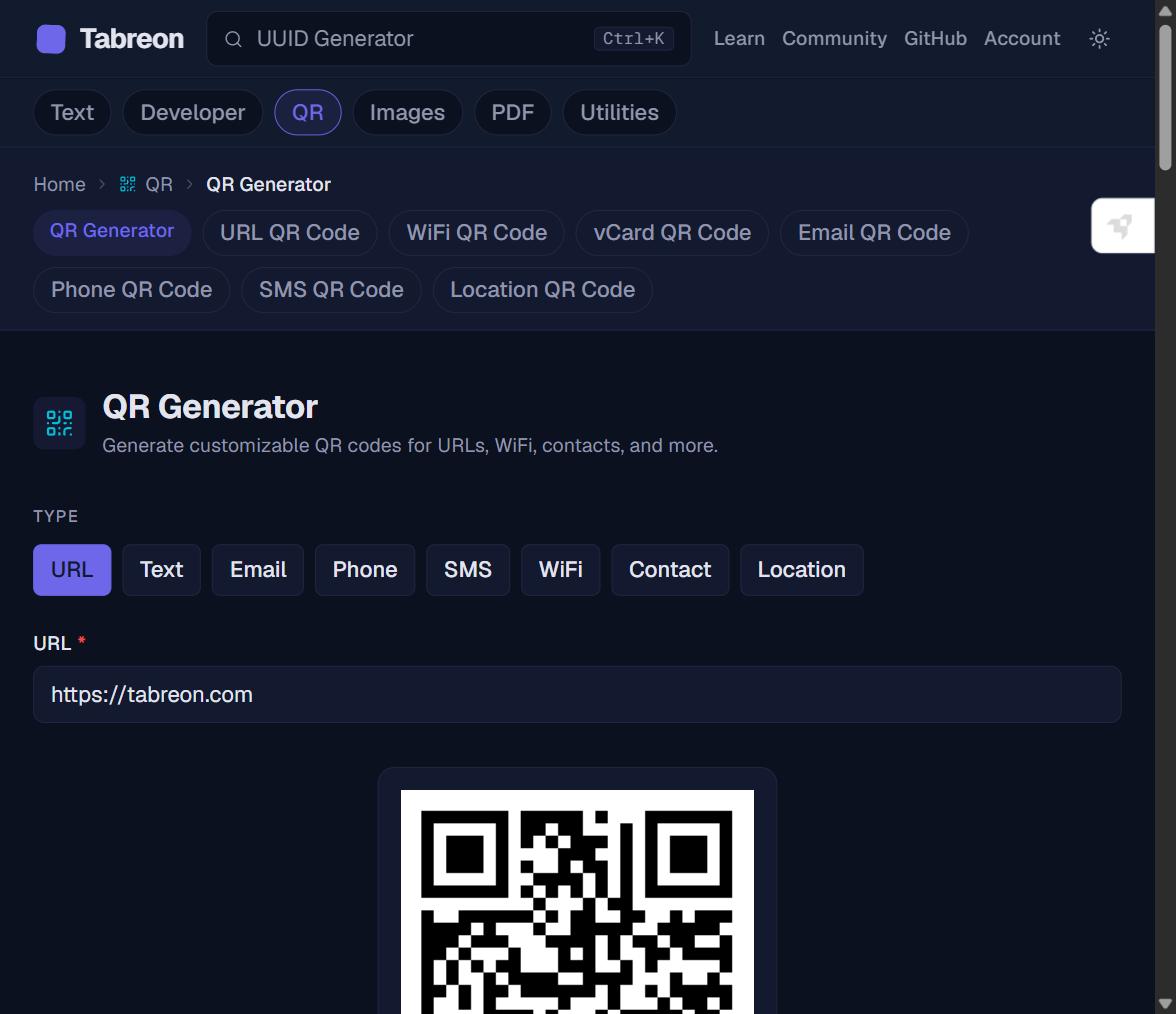1176x1014 pixels.
Task: Select the QR category tab
Action: coord(308,112)
